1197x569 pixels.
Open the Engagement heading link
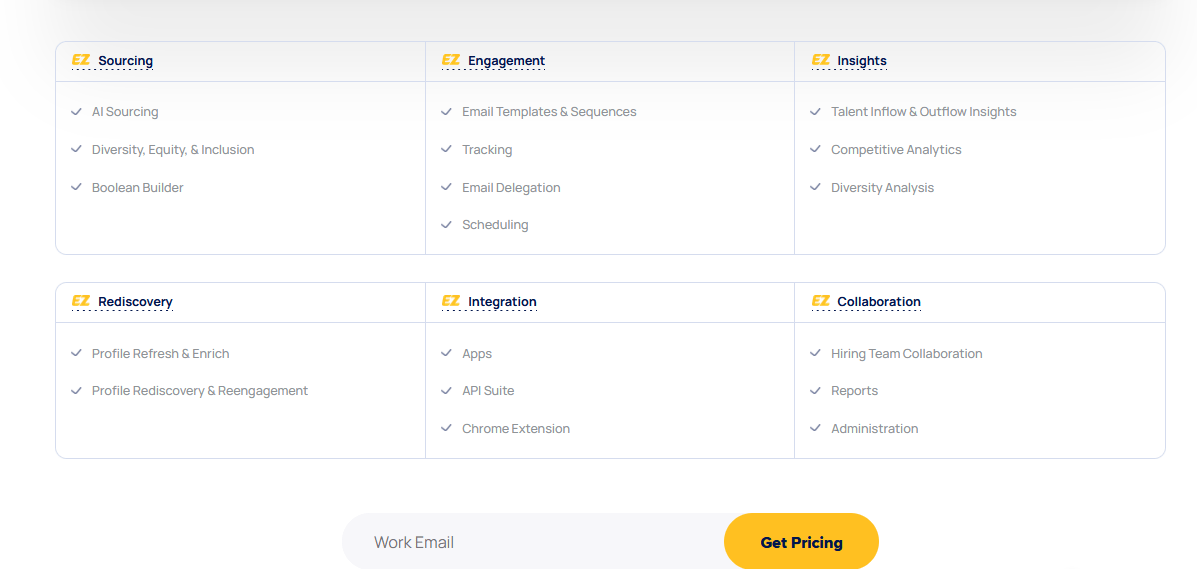pyautogui.click(x=506, y=60)
